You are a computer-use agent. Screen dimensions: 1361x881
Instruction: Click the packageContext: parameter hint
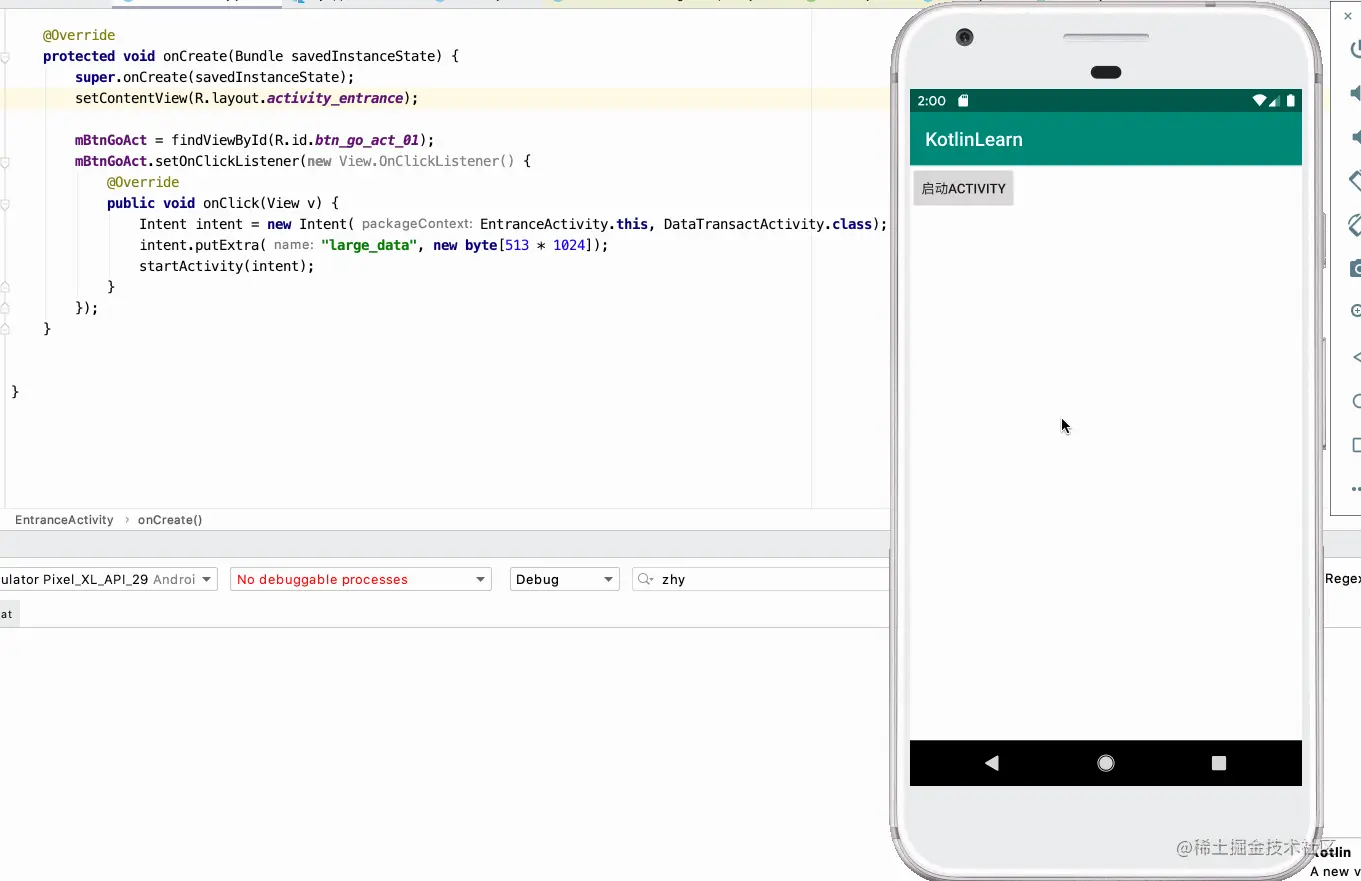click(x=417, y=224)
